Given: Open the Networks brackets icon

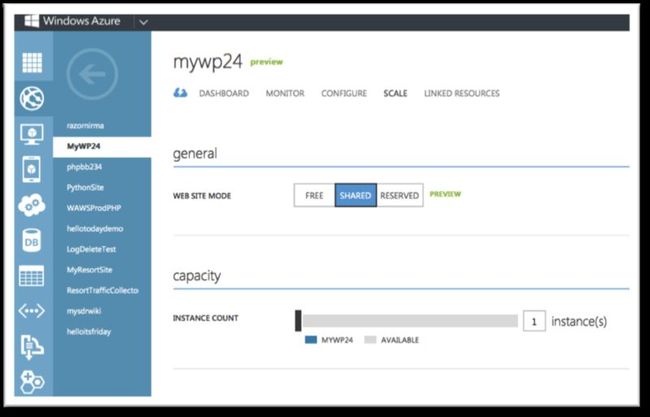Looking at the screenshot, I should tap(32, 311).
